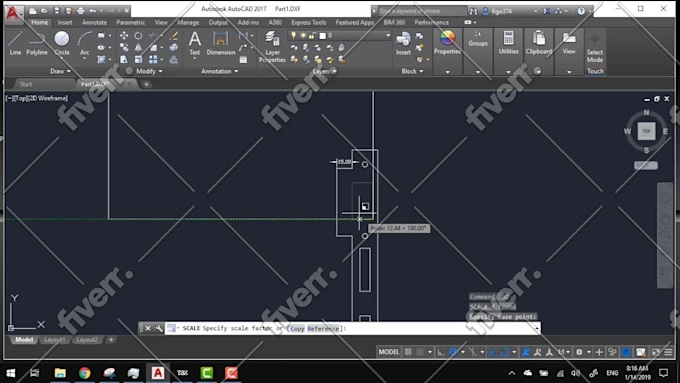Select the Dimension tool
Viewport: 680px width, 383px height.
[x=221, y=43]
